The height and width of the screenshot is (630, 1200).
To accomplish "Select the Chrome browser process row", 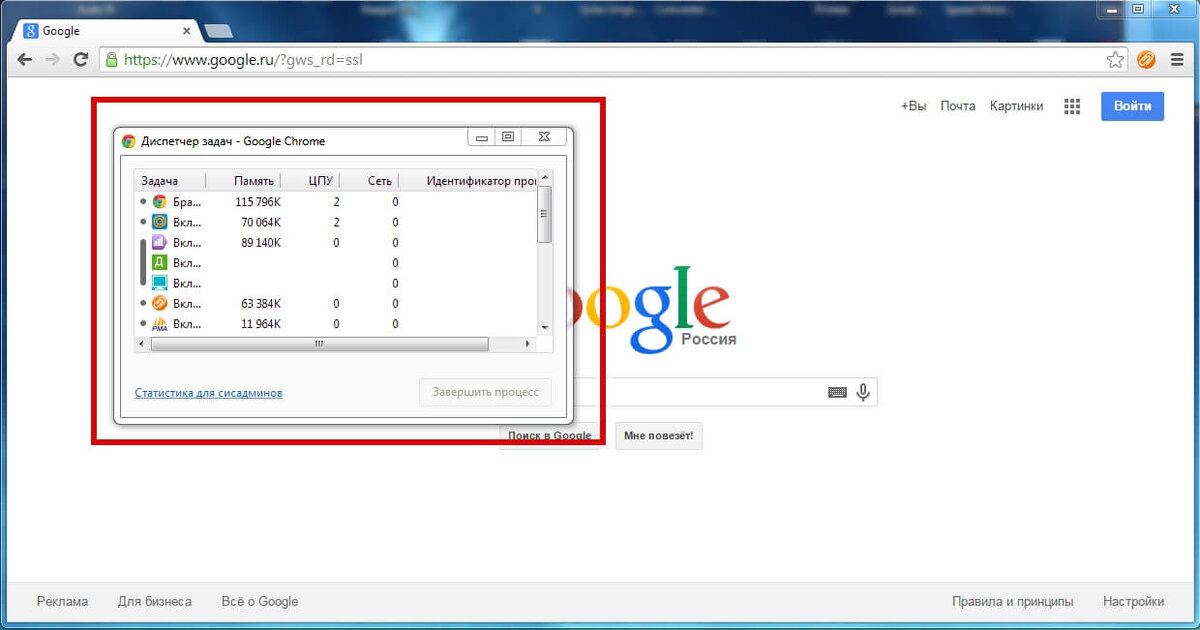I will 336,201.
